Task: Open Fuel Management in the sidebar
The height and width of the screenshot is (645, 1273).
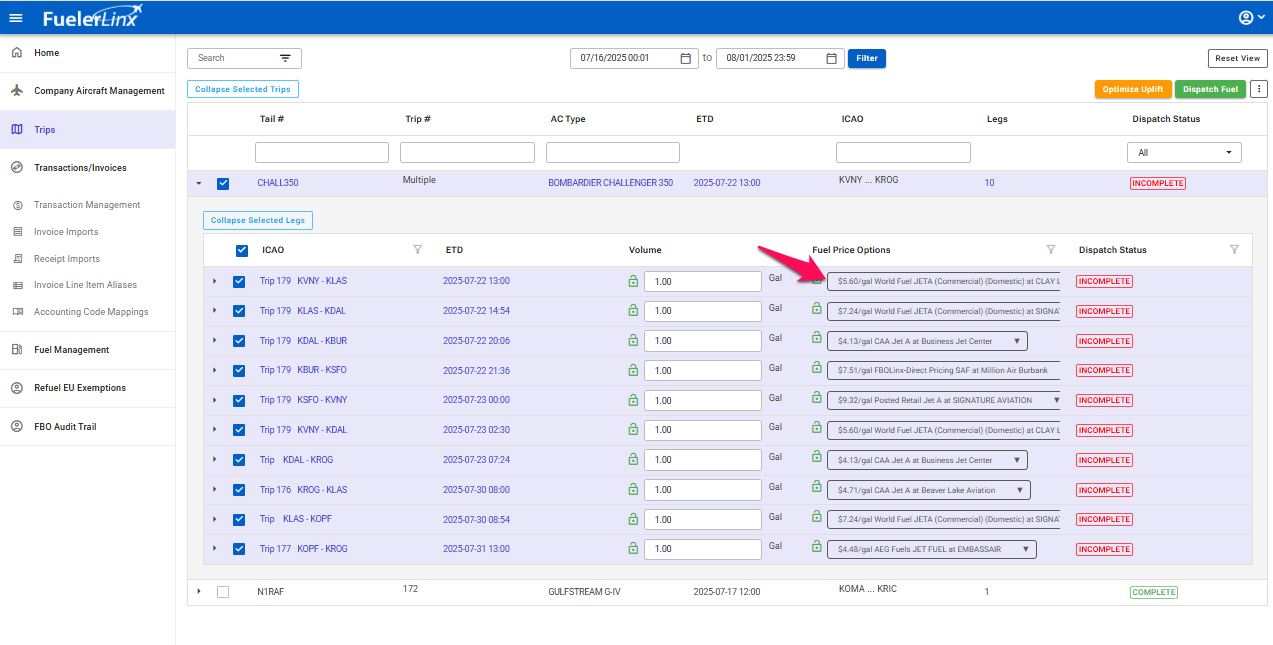Action: (71, 350)
